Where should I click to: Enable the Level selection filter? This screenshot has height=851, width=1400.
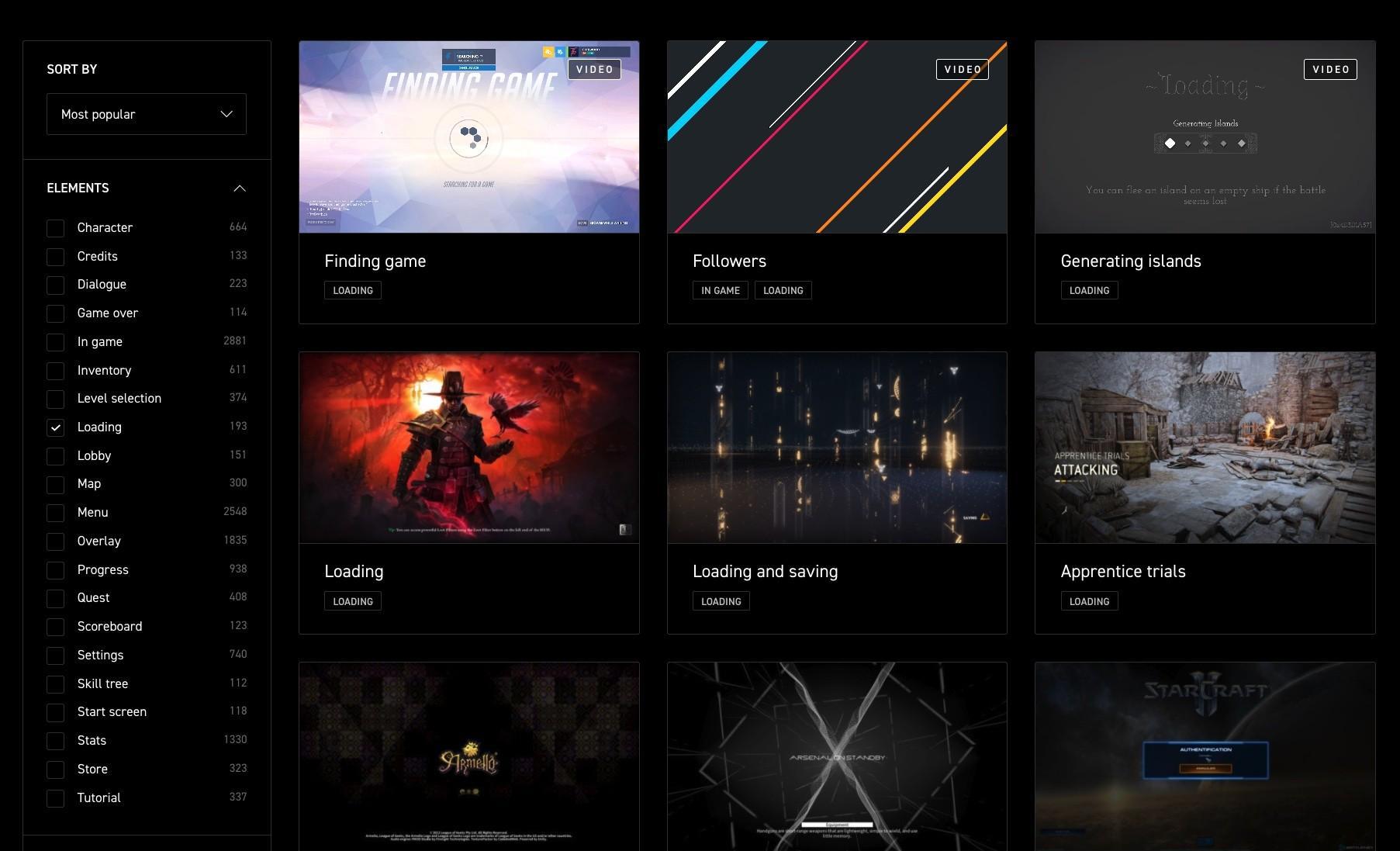55,399
